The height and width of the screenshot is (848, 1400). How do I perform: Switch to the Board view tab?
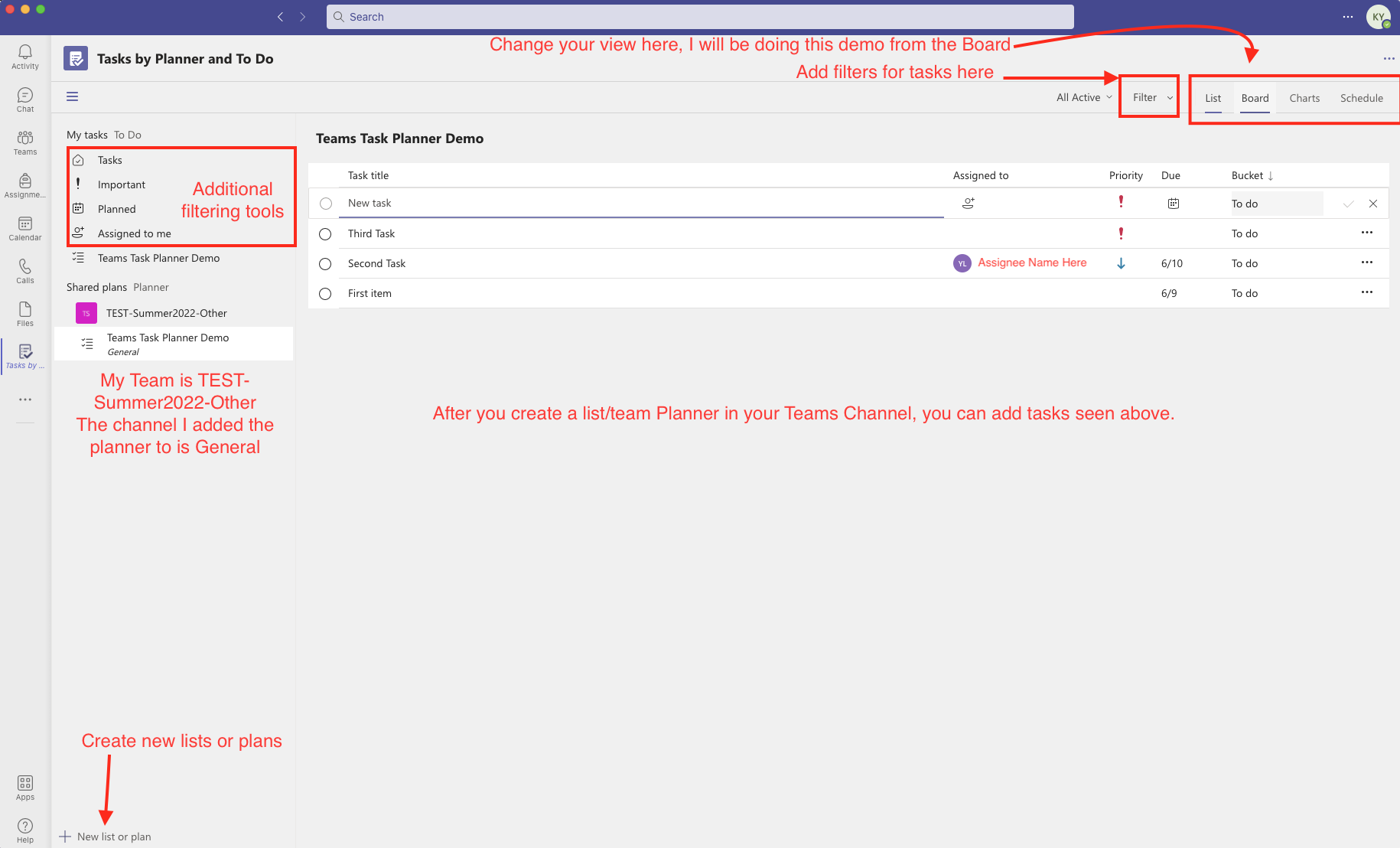1254,97
